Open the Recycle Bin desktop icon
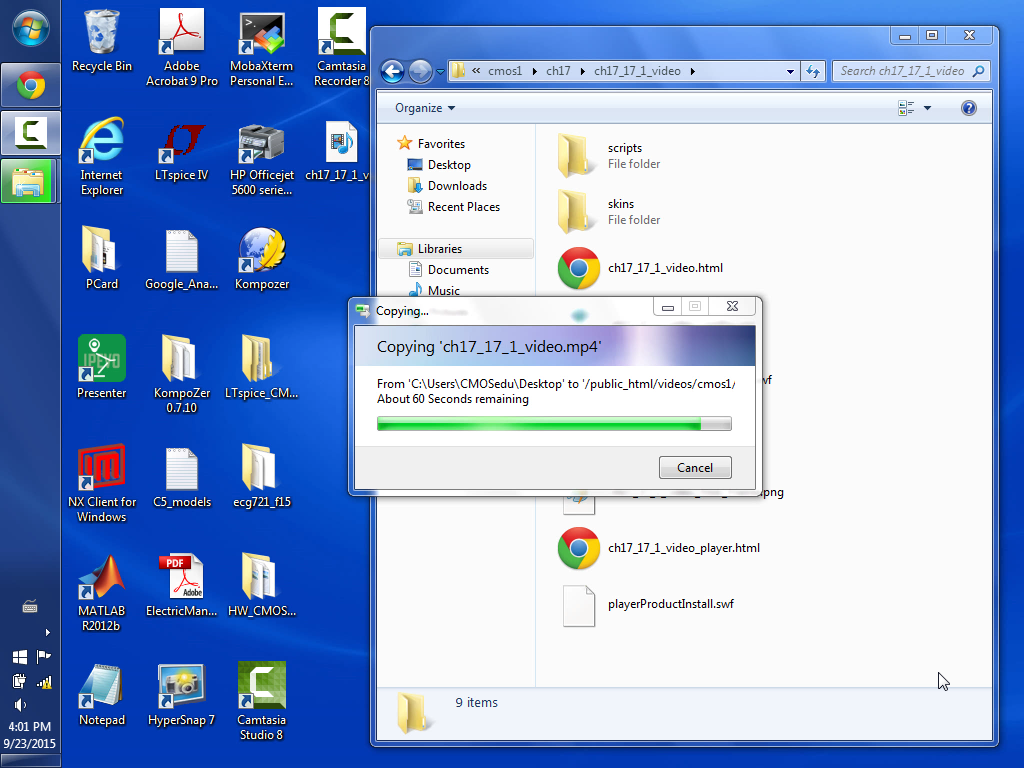Screen dimensions: 1024x768 [x=101, y=42]
